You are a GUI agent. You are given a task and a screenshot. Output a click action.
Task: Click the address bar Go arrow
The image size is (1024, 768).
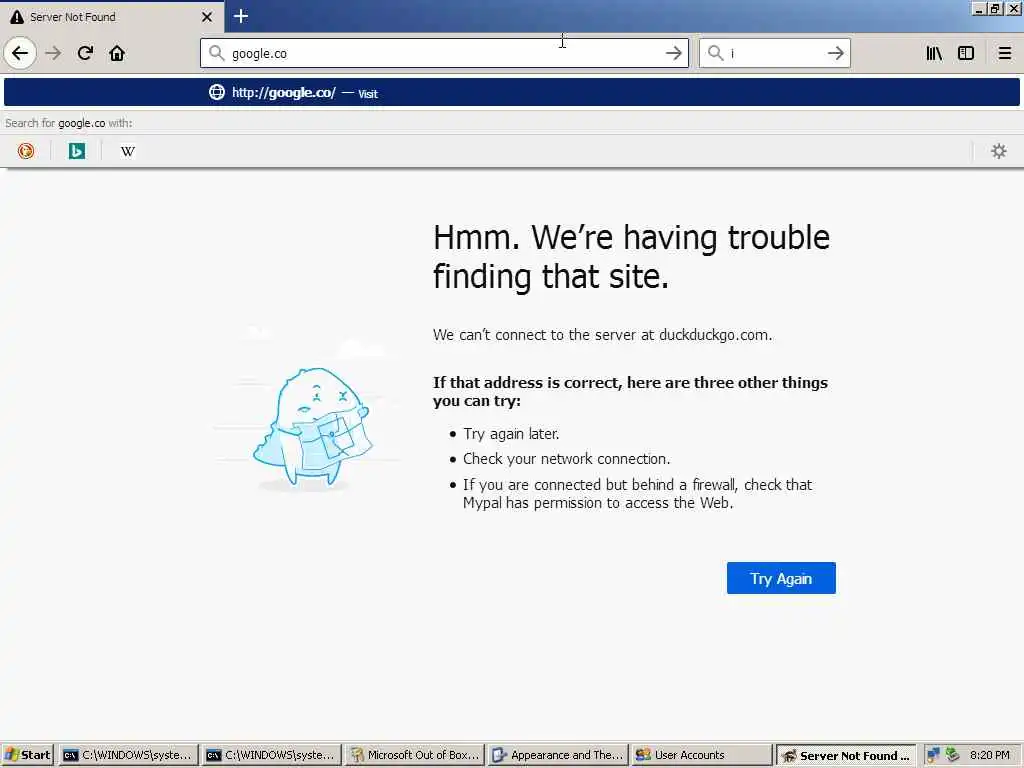673,53
